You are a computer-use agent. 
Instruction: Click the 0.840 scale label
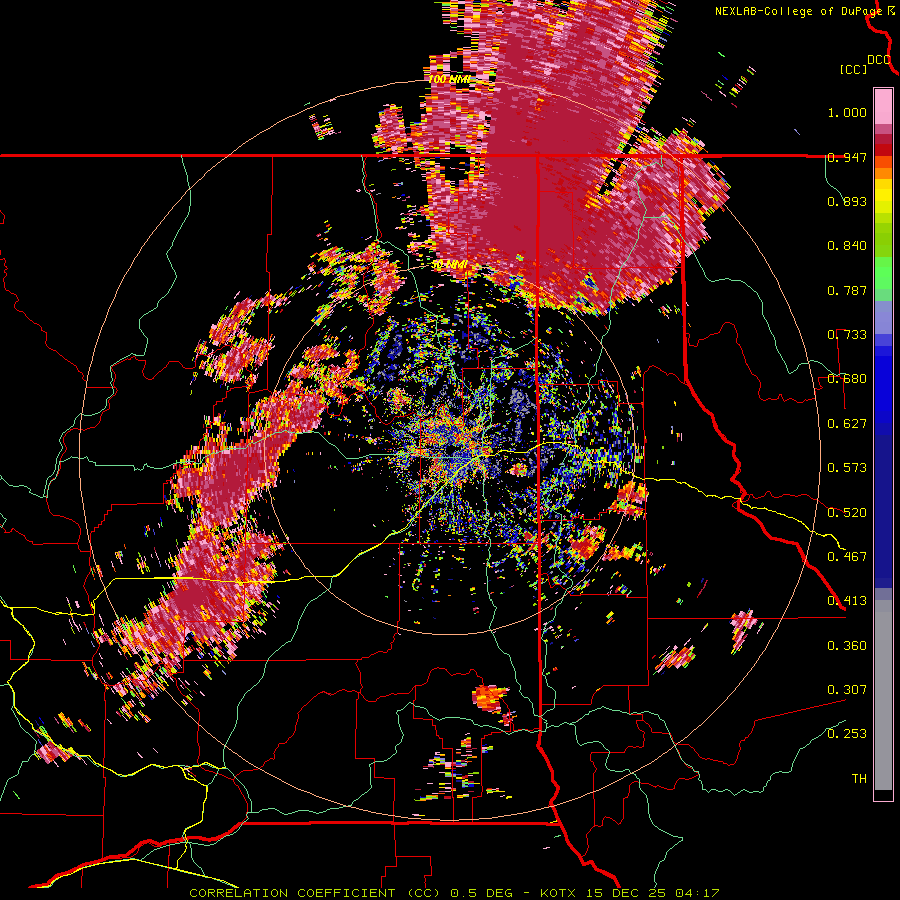click(x=847, y=246)
